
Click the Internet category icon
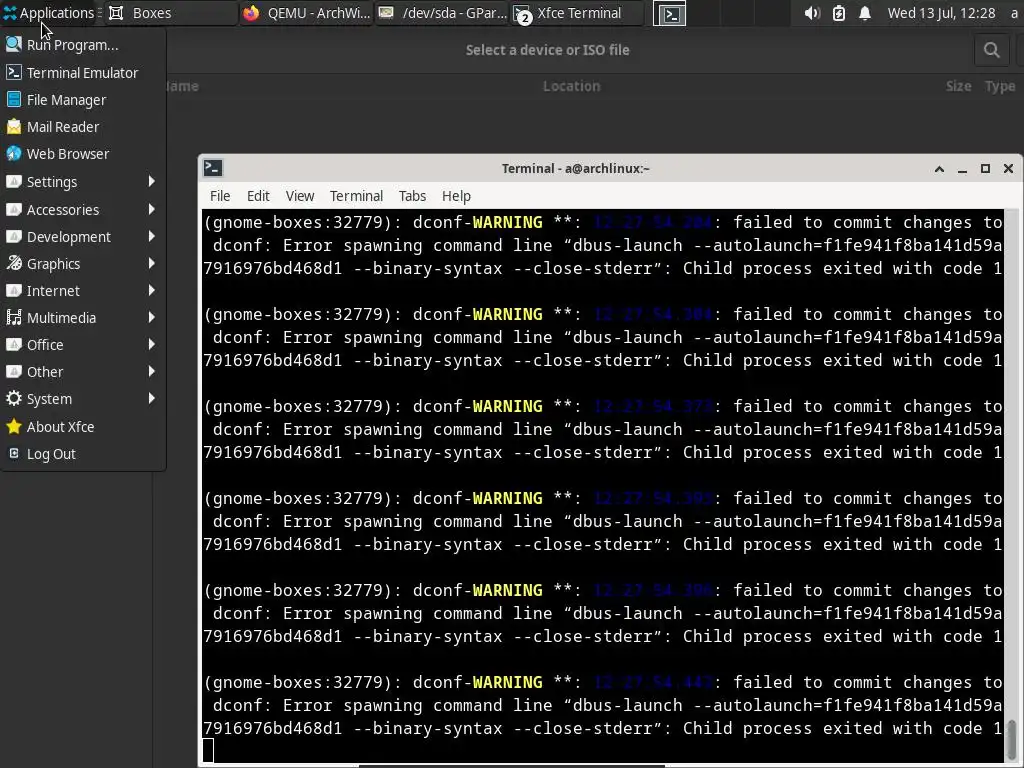(x=13, y=291)
